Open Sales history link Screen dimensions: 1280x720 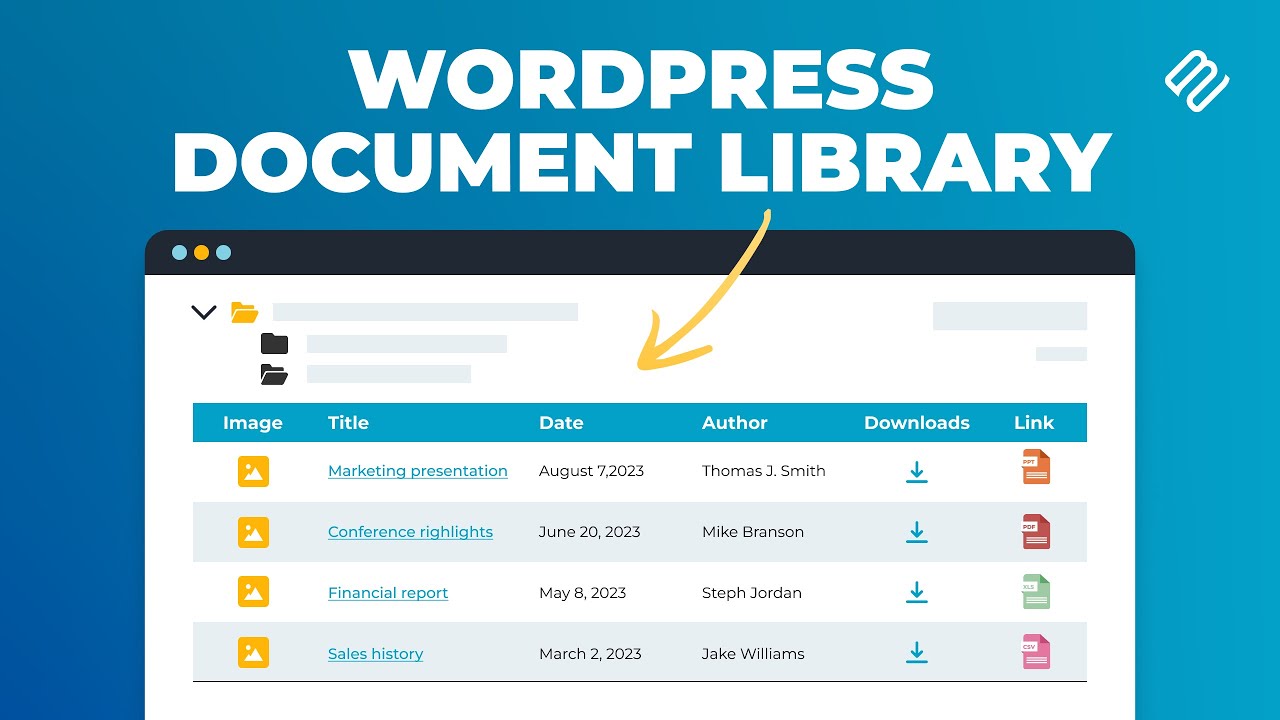point(375,654)
